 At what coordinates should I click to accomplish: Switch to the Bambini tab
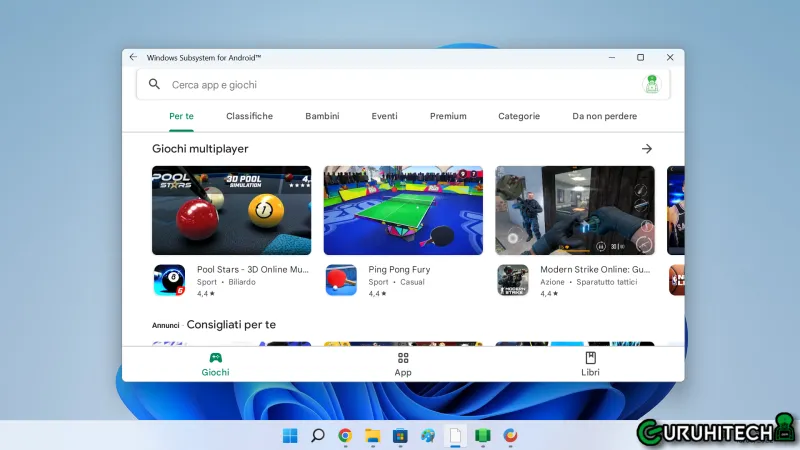(322, 116)
